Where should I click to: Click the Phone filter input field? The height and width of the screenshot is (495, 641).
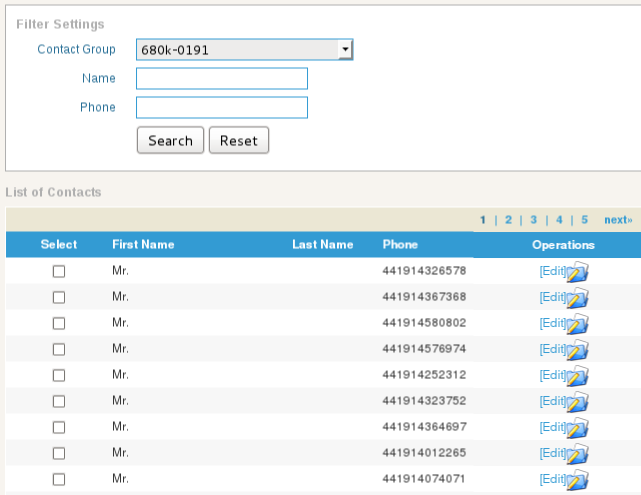click(x=222, y=108)
